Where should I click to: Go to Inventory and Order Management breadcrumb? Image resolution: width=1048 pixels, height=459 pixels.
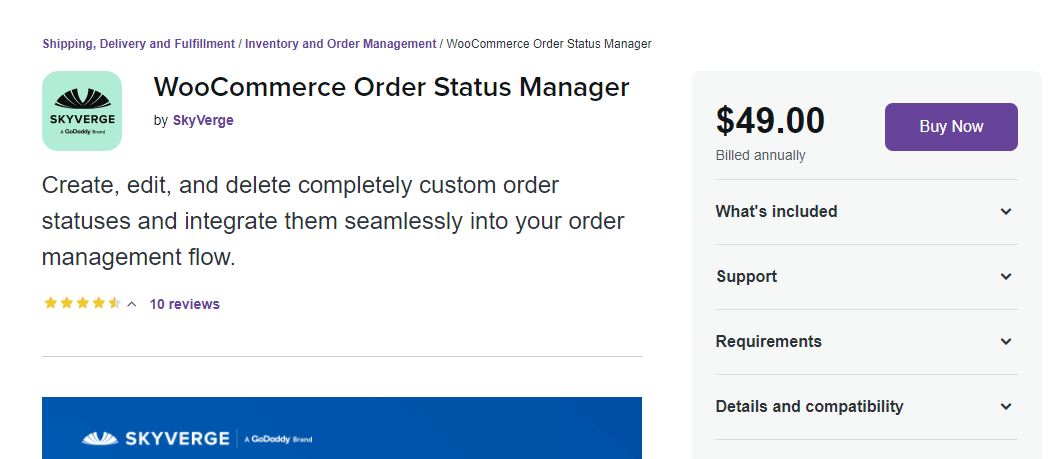tap(340, 44)
